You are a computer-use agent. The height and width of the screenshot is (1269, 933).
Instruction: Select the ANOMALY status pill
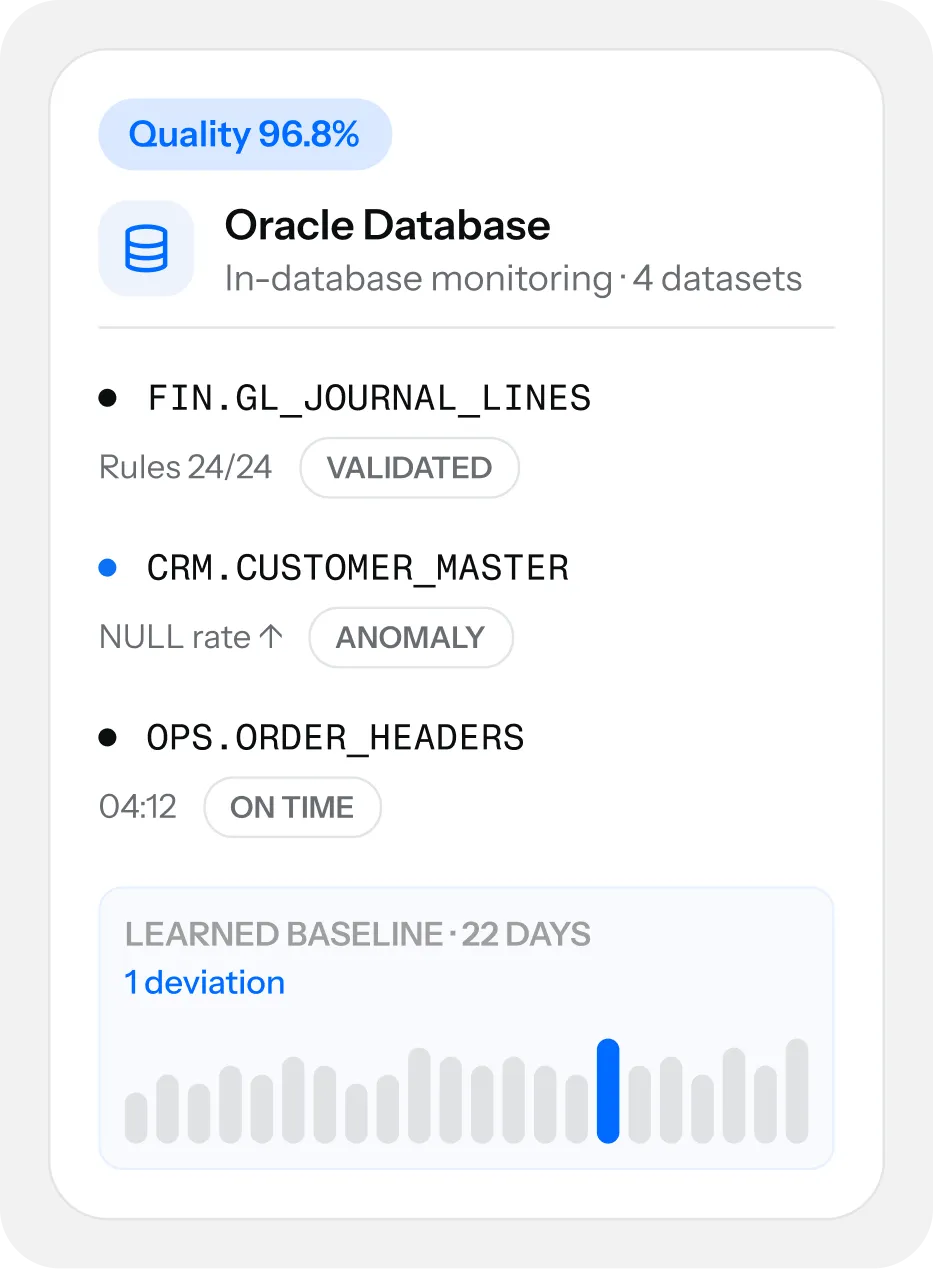(x=410, y=638)
